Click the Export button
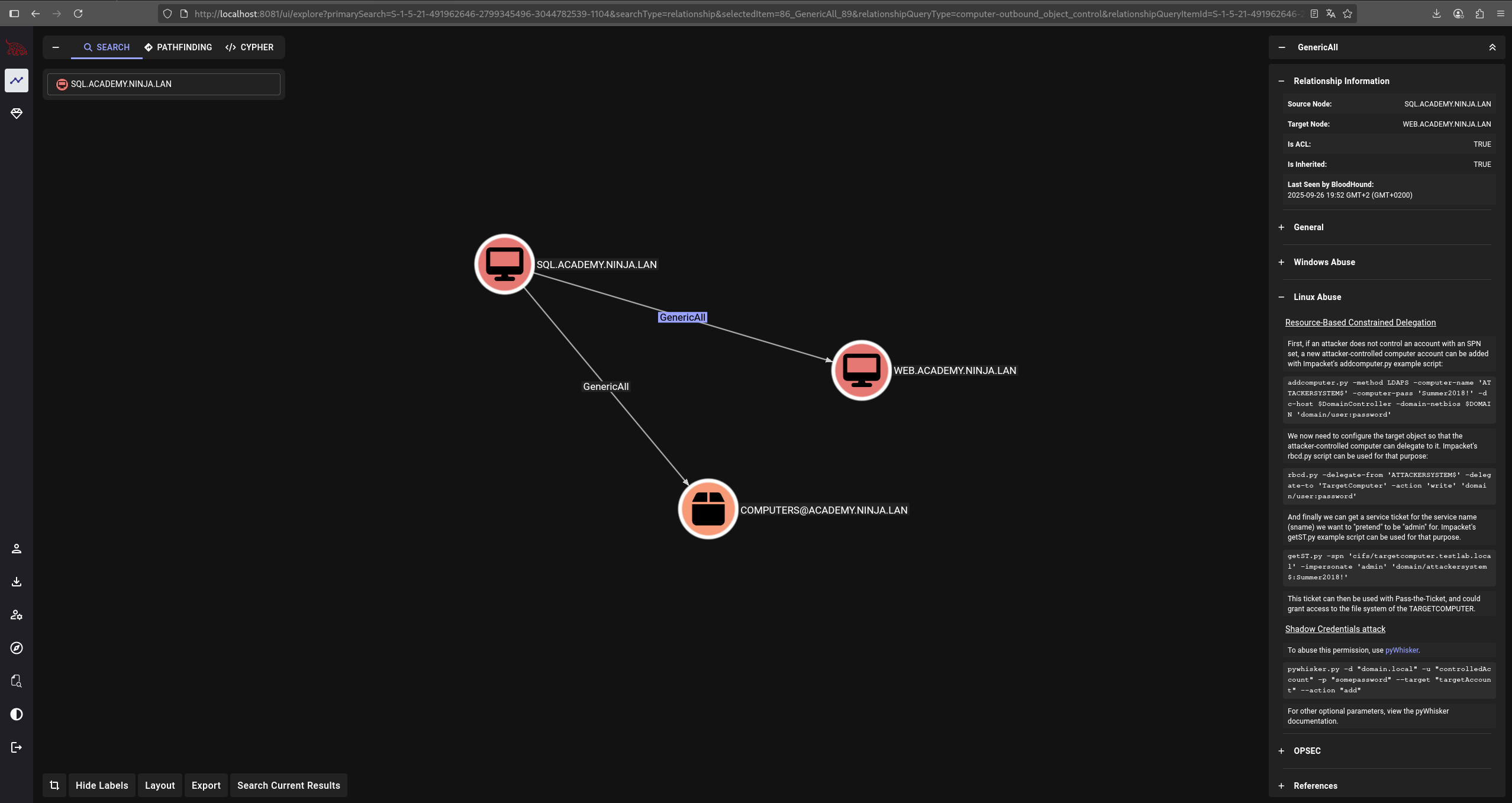 coord(206,785)
